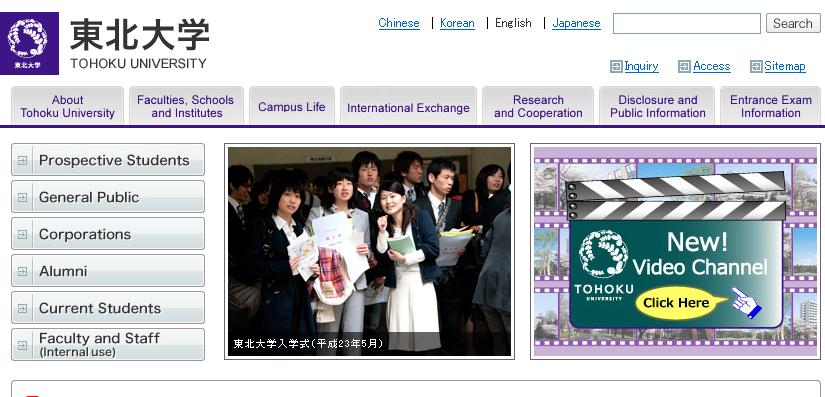Viewport: 825px width, 397px height.
Task: Click the arrow icon on Prospective Students
Action: (x=23, y=160)
